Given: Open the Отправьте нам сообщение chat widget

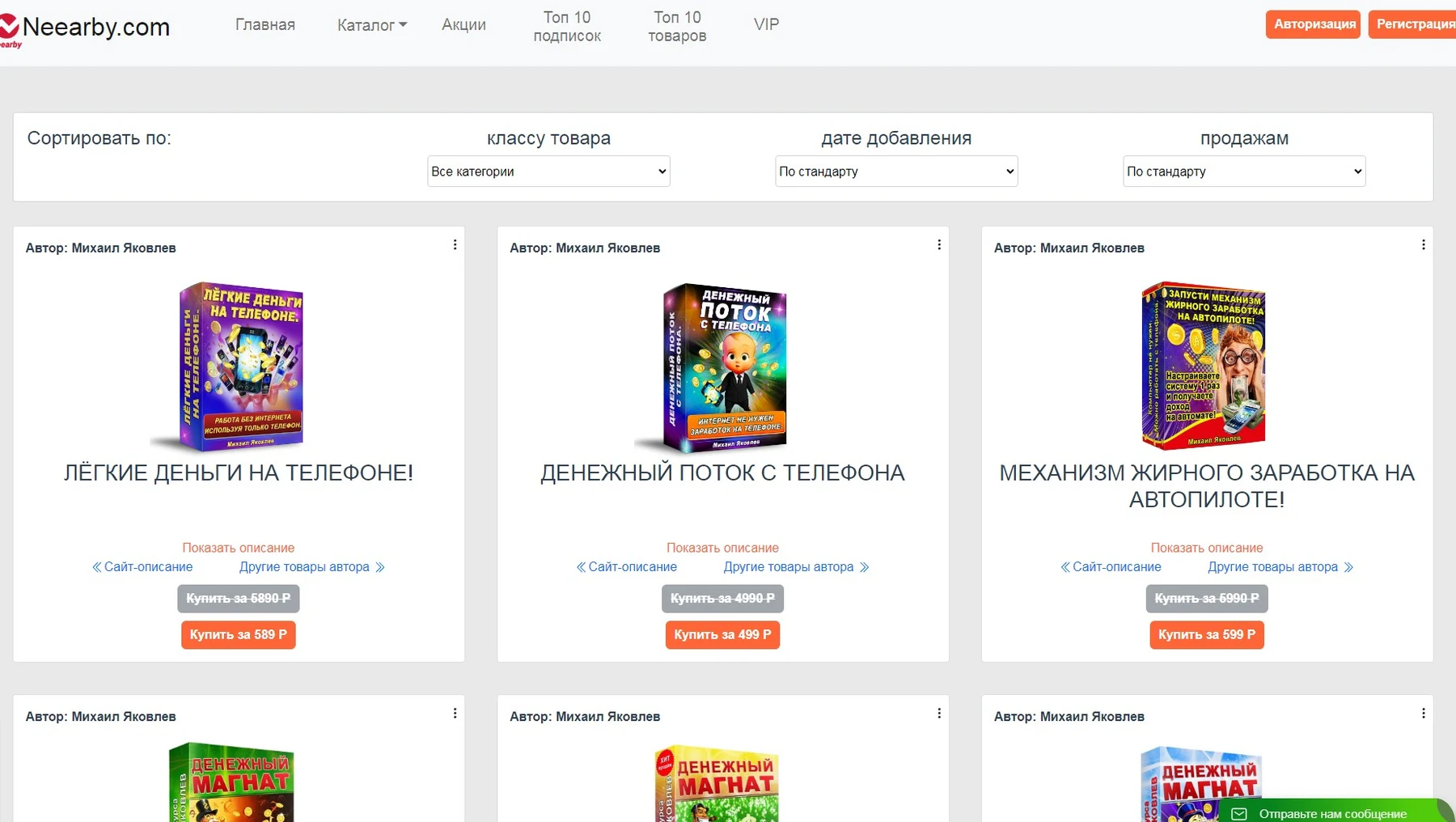Looking at the screenshot, I should pos(1335,811).
